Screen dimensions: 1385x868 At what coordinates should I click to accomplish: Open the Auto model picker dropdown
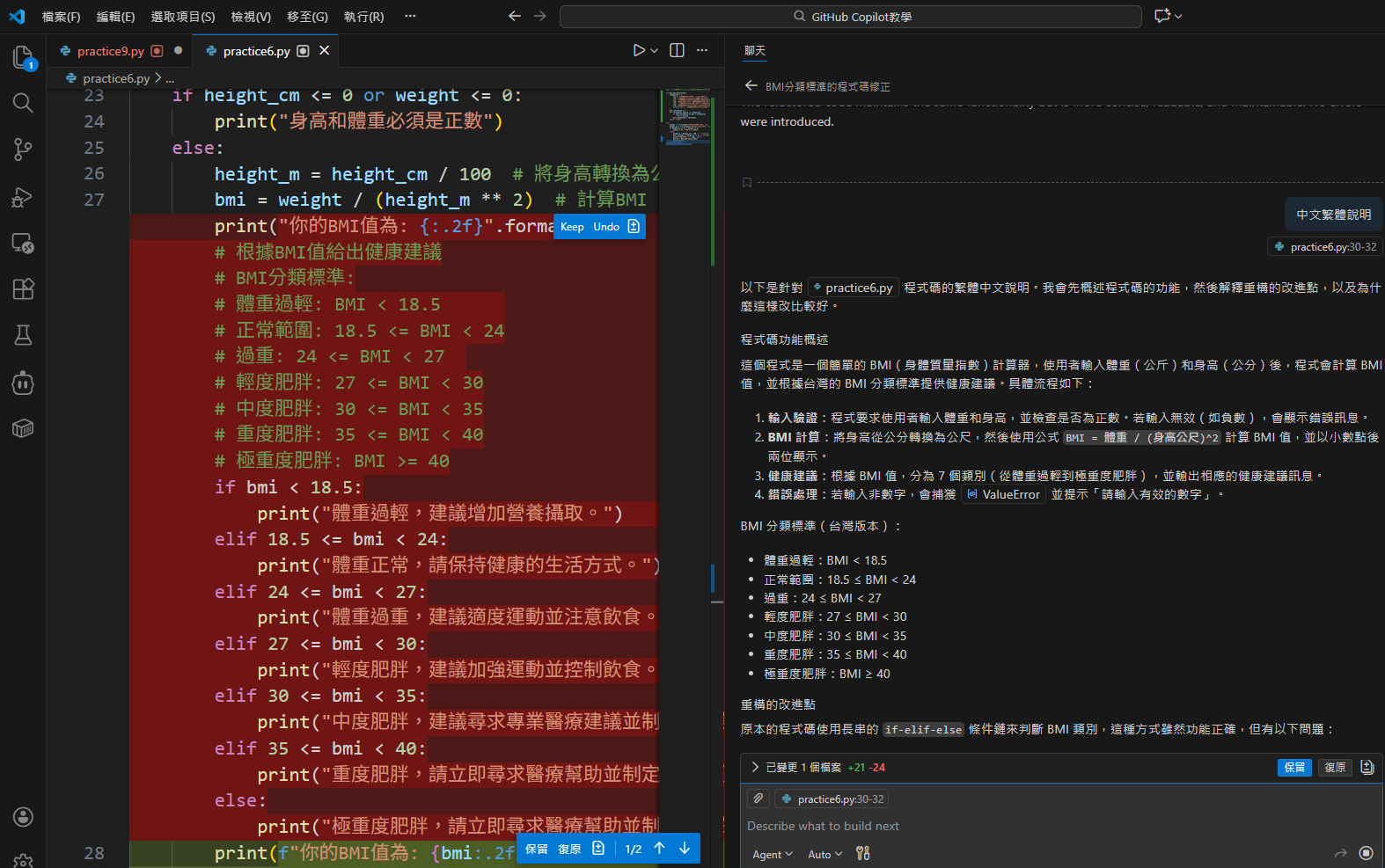[824, 854]
